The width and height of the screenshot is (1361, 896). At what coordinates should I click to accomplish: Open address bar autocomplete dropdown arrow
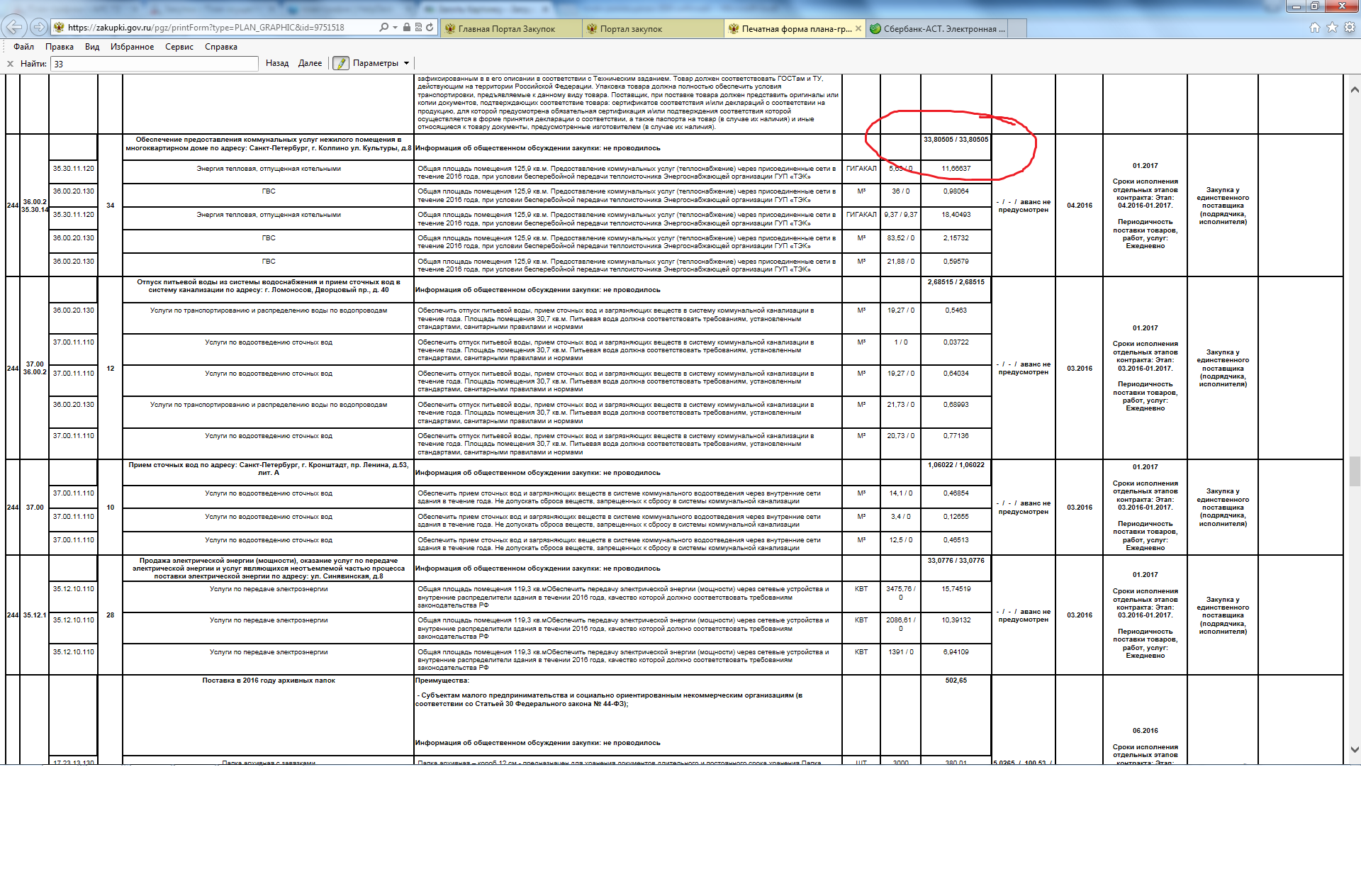pos(395,27)
